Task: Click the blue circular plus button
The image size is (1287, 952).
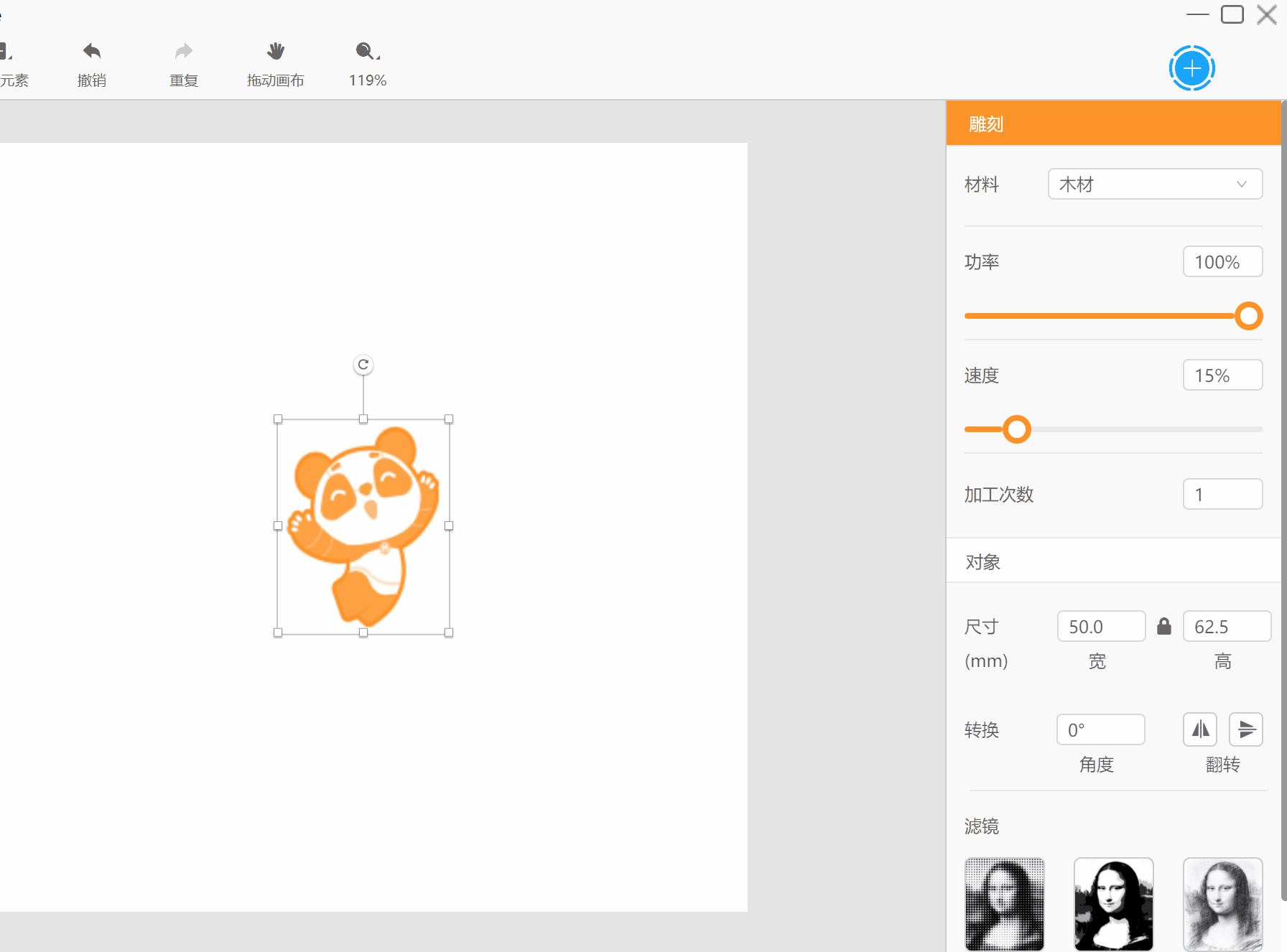Action: coord(1192,69)
